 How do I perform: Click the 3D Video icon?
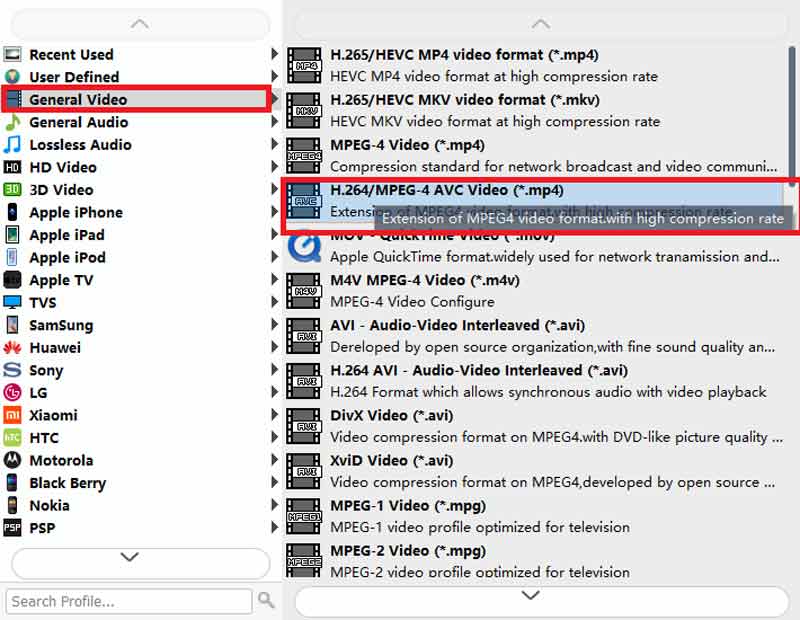(x=12, y=189)
